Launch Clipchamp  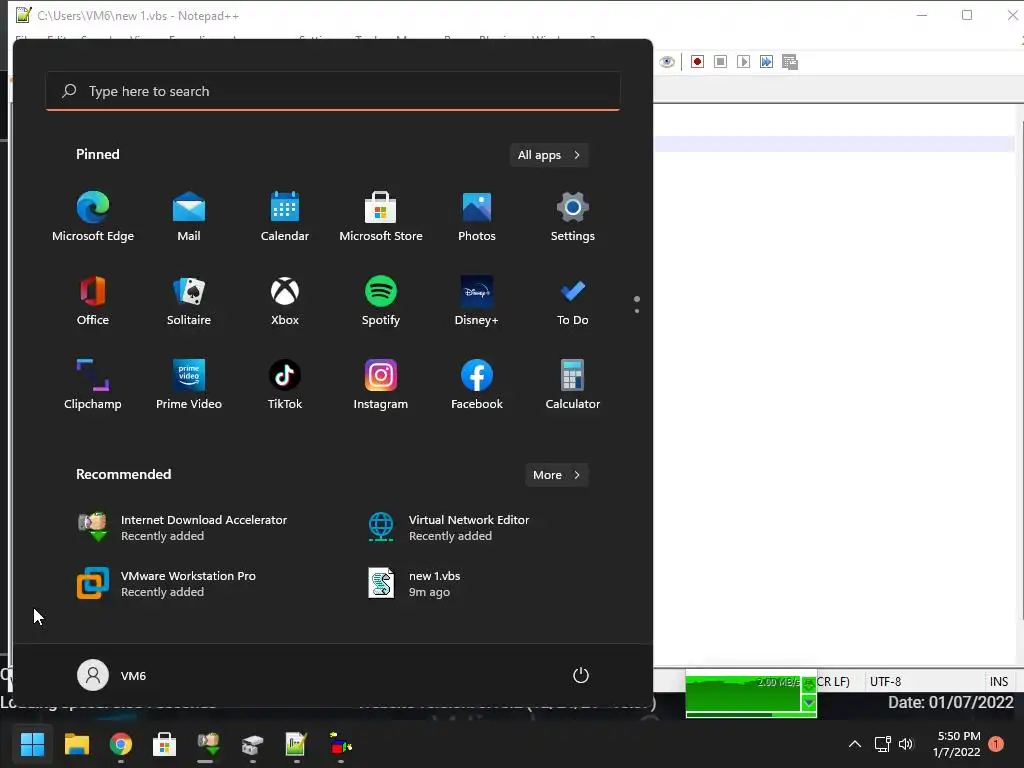93,385
